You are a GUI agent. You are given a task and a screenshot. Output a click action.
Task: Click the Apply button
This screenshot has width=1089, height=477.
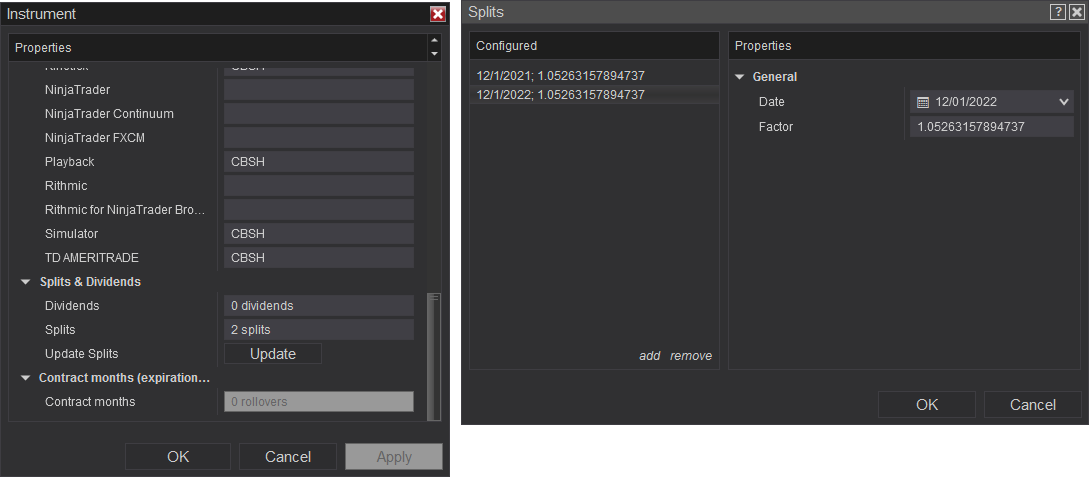click(x=394, y=456)
